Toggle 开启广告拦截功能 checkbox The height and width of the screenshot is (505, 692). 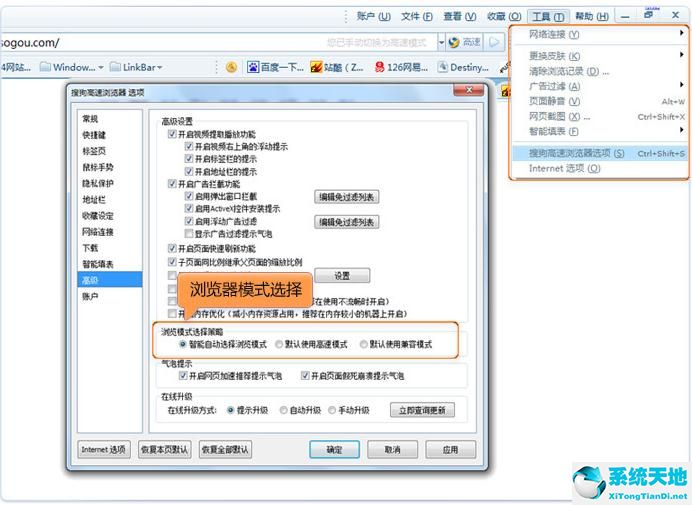pos(173,184)
